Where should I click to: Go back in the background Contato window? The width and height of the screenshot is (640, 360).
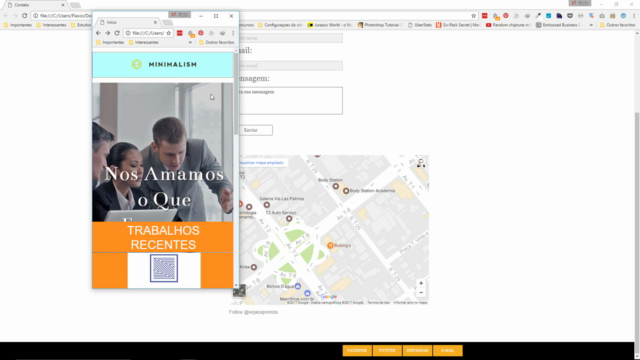[x=6, y=16]
